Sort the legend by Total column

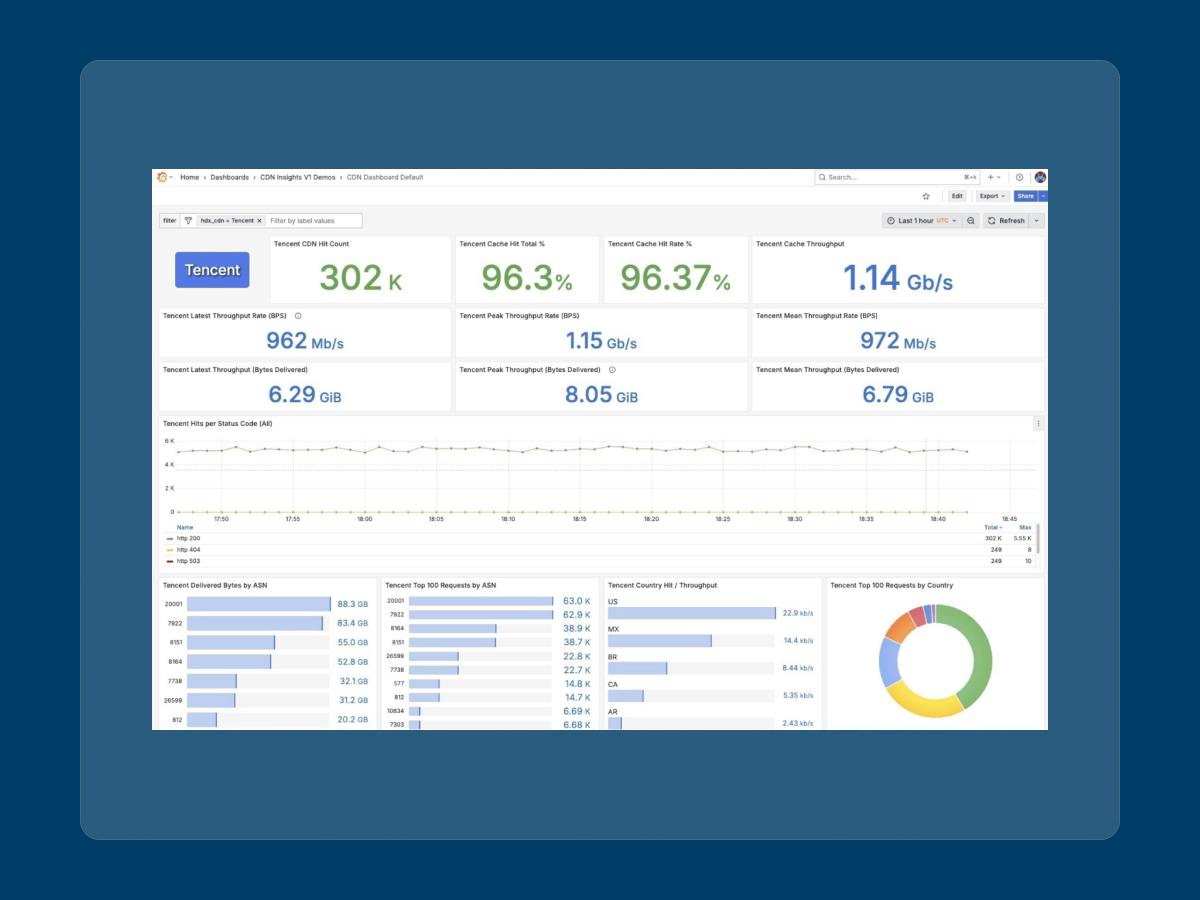(993, 527)
